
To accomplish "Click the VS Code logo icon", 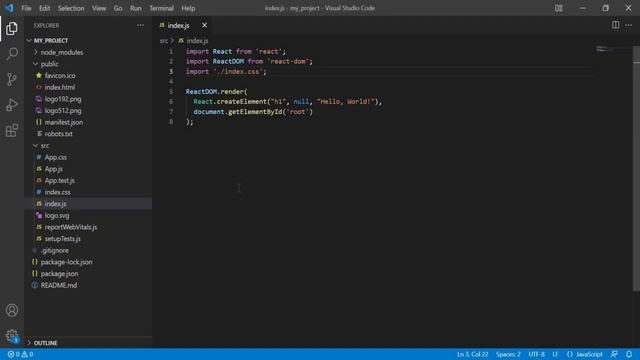I will coord(9,8).
